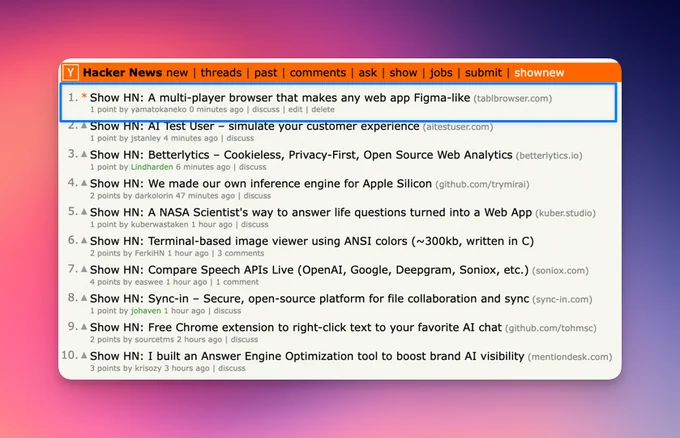Click the 3 hours ago timestamp
The height and width of the screenshot is (438, 680).
[x=186, y=368]
